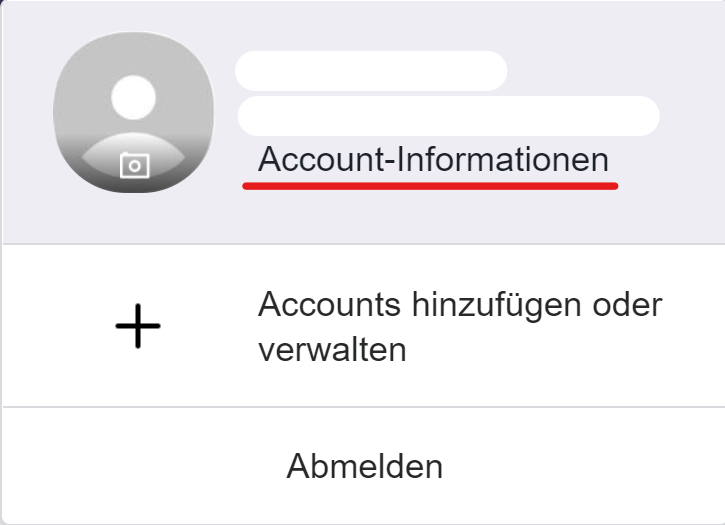Select the gray profile avatar image
This screenshot has height=525, width=725.
(x=134, y=112)
